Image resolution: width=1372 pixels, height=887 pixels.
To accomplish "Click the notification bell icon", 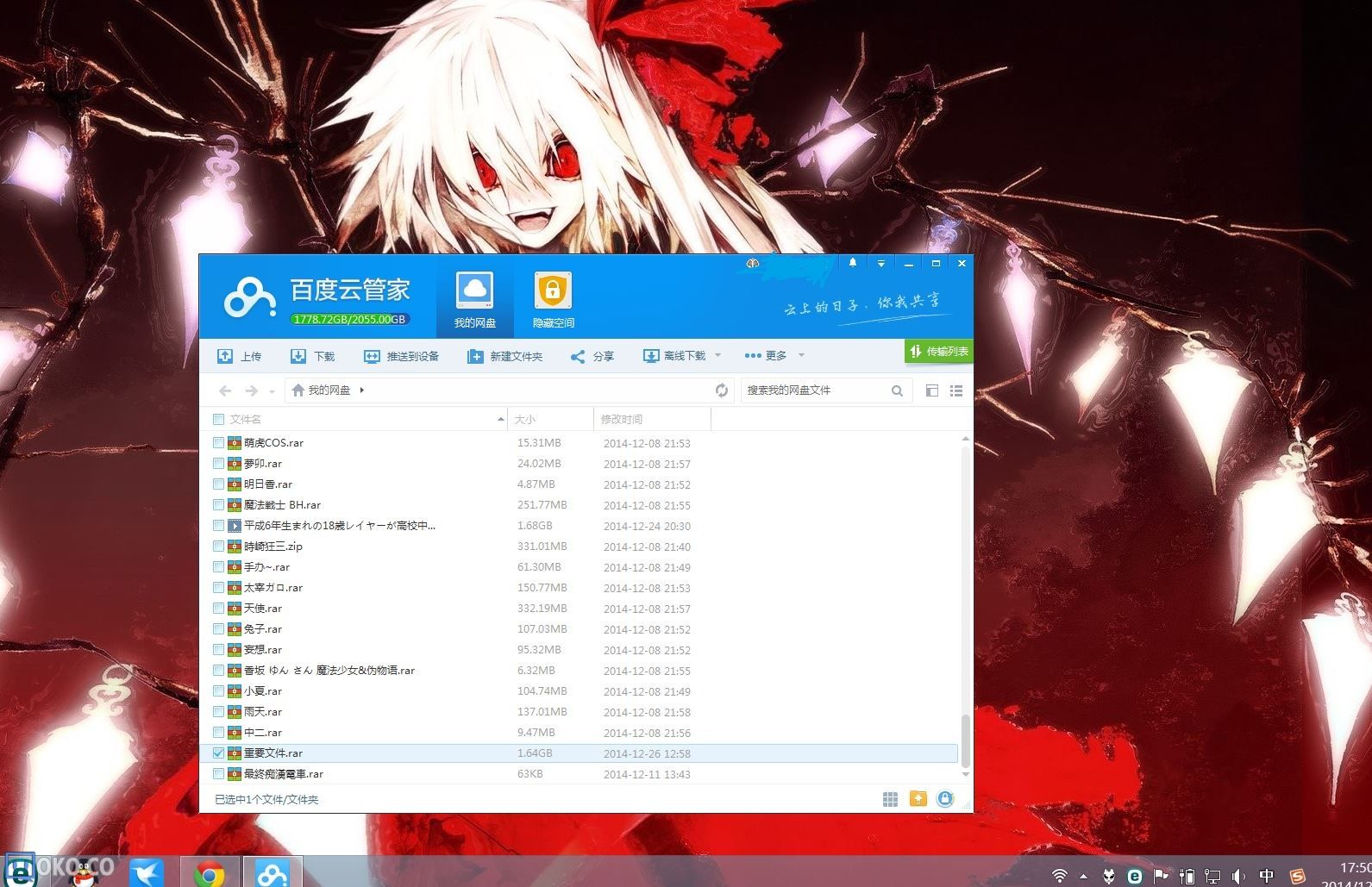I will point(853,263).
